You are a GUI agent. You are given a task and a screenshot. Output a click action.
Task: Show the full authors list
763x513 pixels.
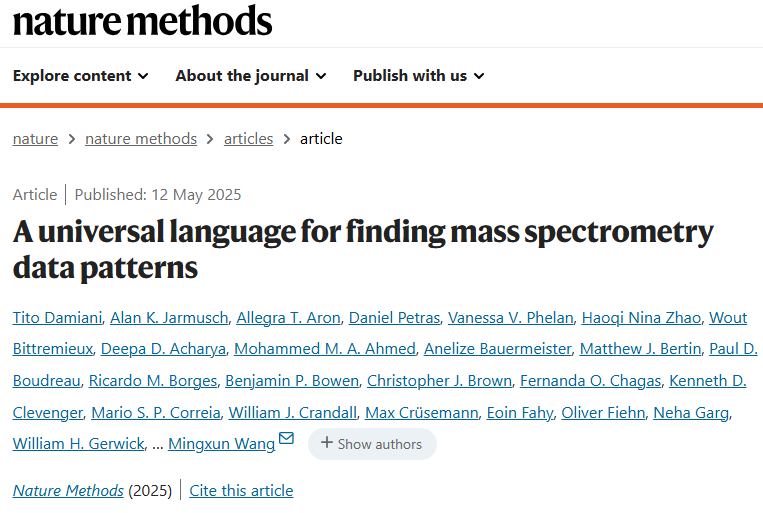[x=372, y=444]
